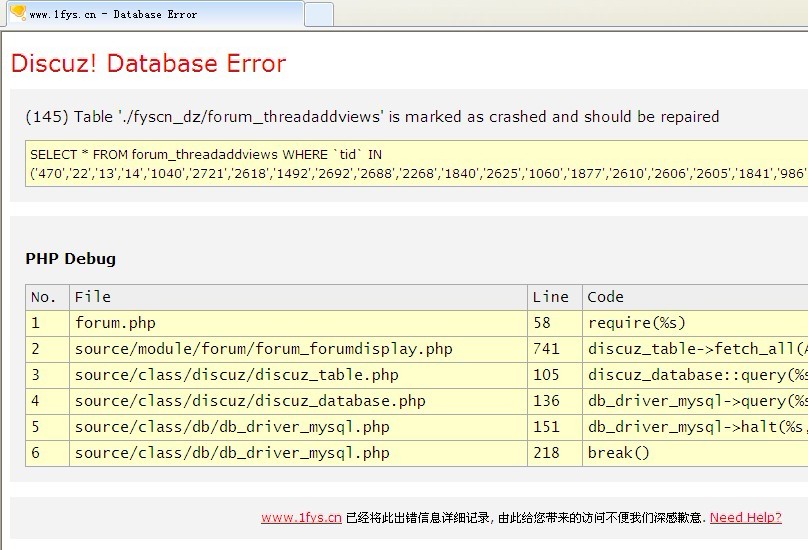The image size is (808, 550).
Task: Select the discuz_table.php file cell
Action: pyautogui.click(x=298, y=375)
